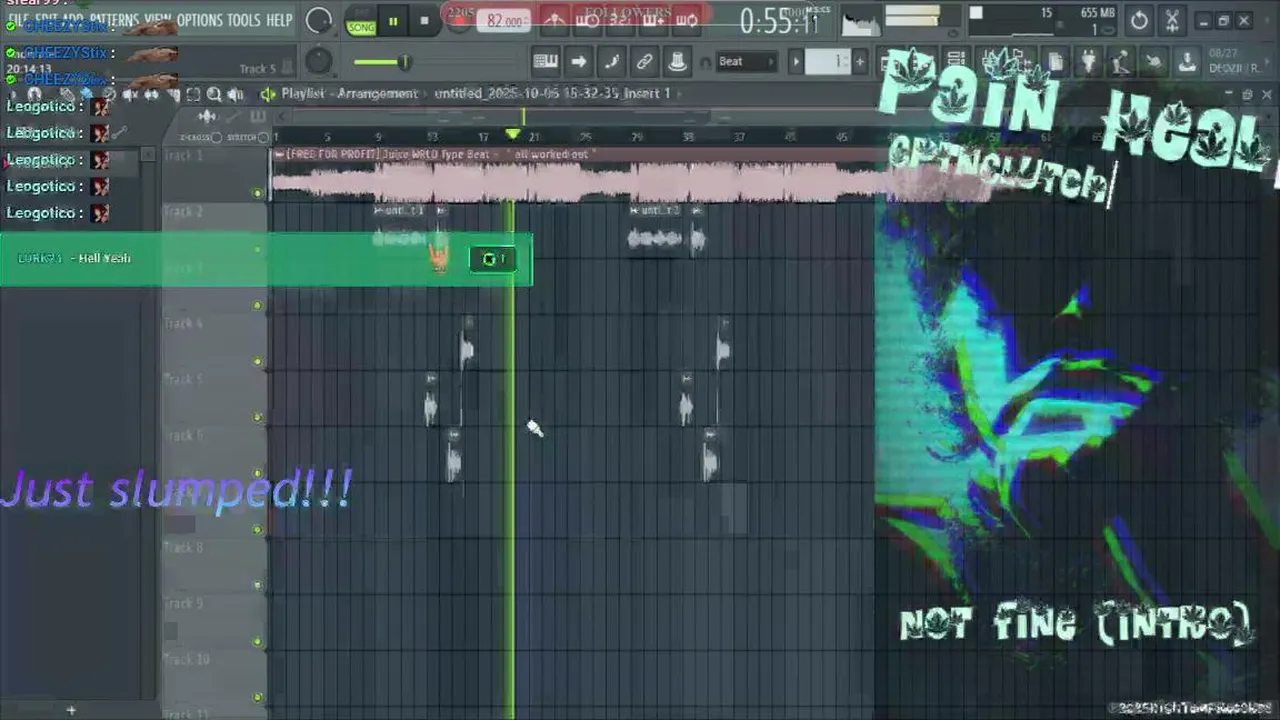Click the playback speaker tool in Playlist
1280x720 pixels.
[235, 95]
